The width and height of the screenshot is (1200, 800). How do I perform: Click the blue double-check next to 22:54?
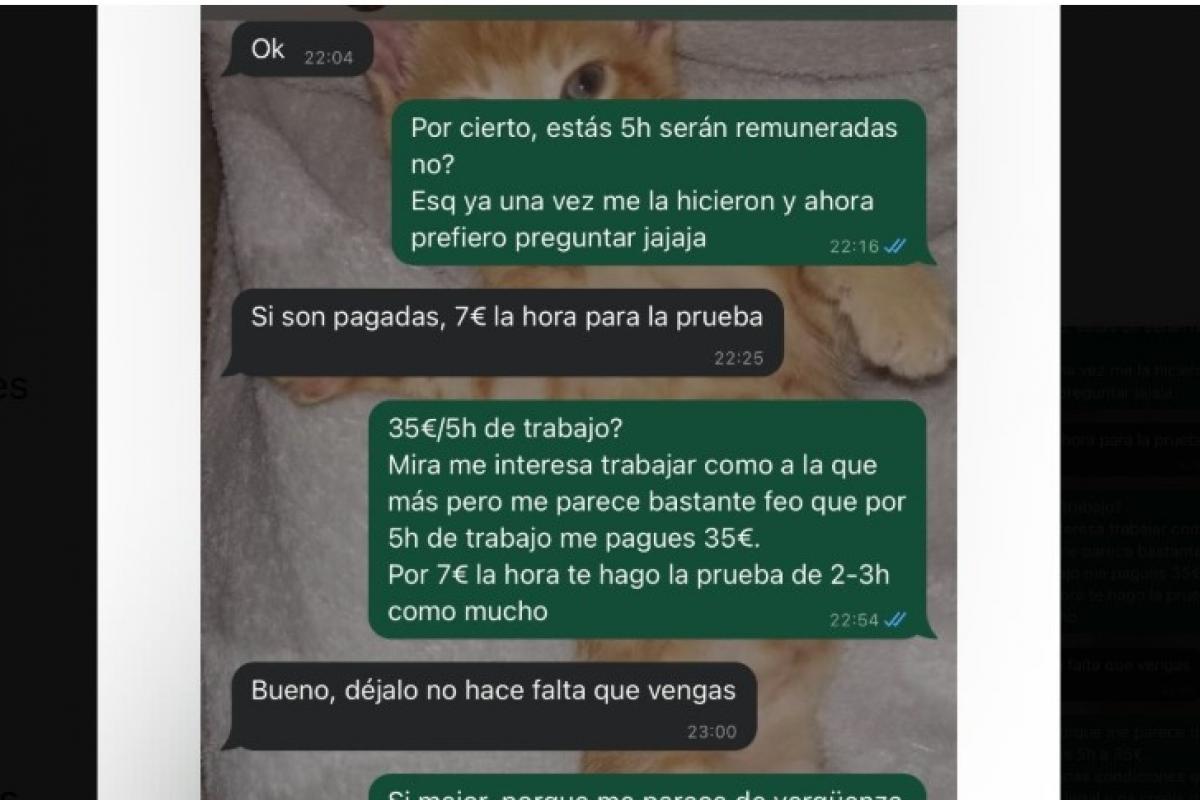pyautogui.click(x=895, y=620)
